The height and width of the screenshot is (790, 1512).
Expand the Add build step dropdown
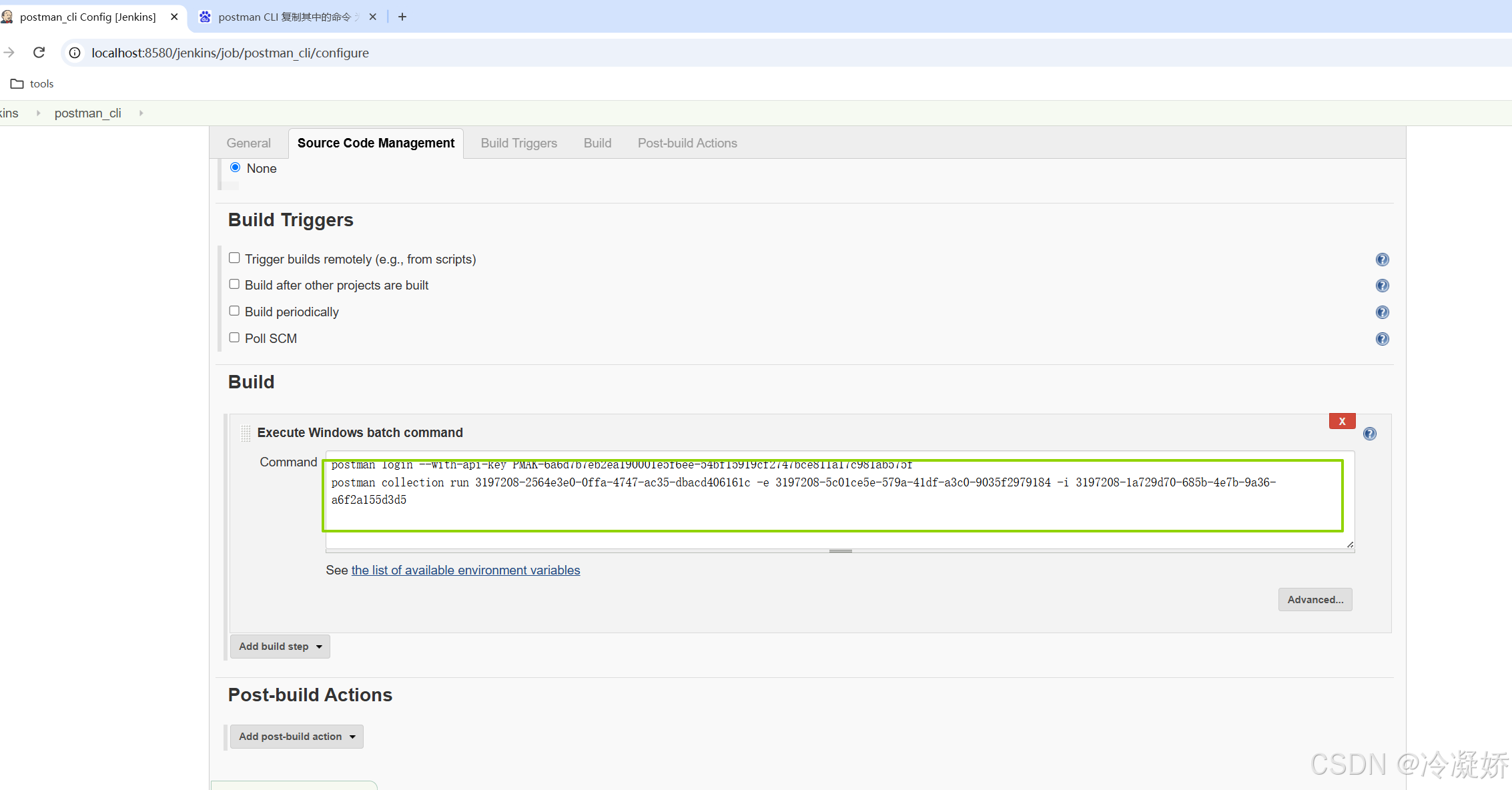point(280,647)
